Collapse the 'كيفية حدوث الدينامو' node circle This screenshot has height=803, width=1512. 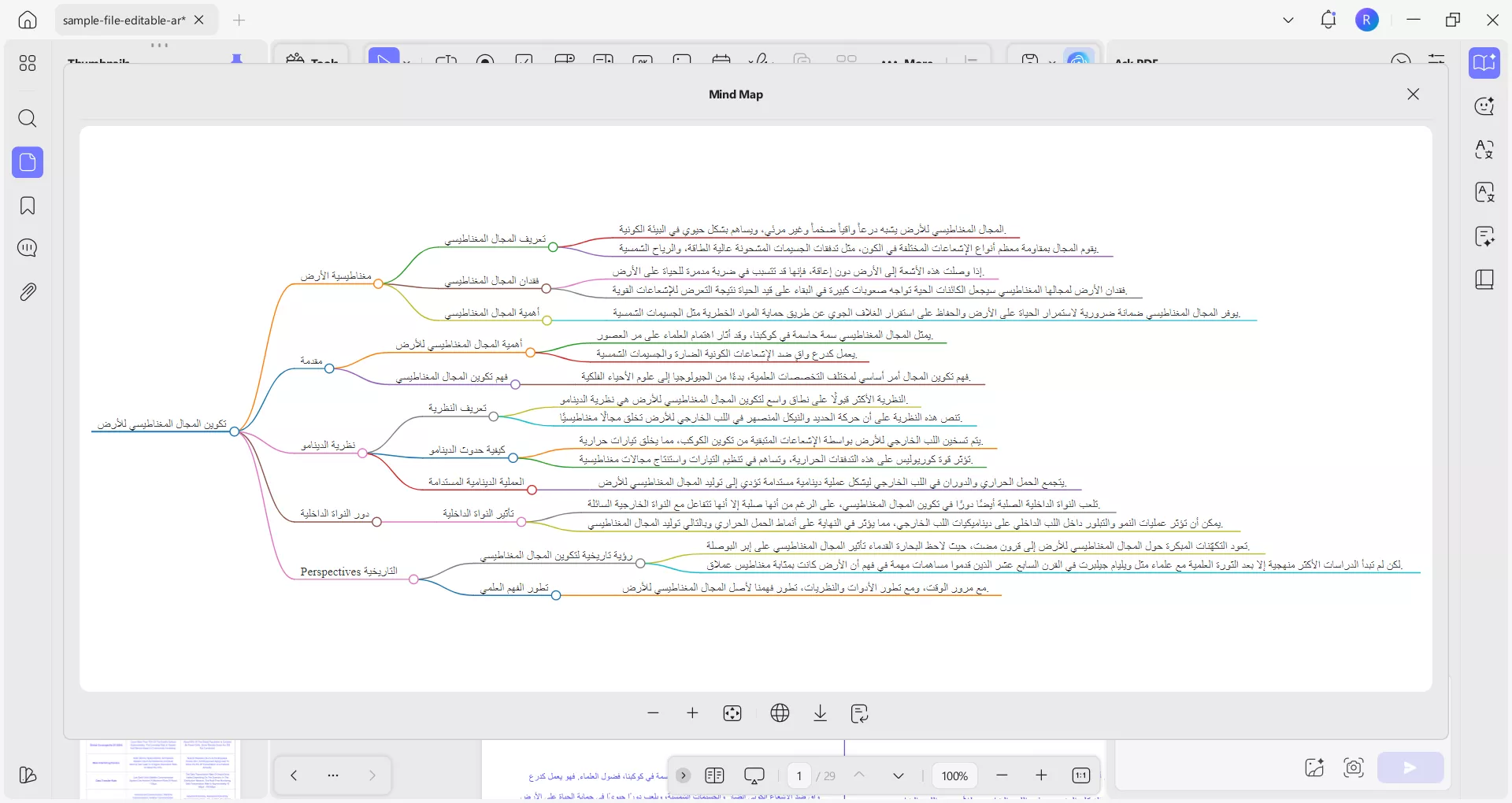513,457
